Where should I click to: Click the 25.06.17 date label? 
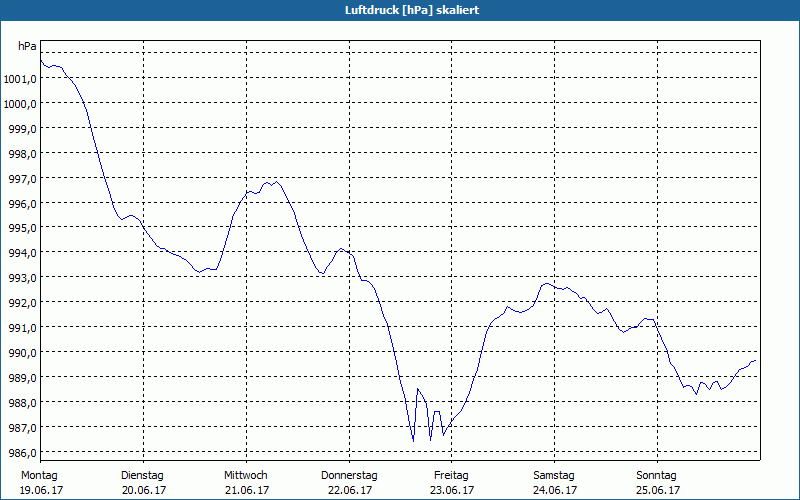658,490
